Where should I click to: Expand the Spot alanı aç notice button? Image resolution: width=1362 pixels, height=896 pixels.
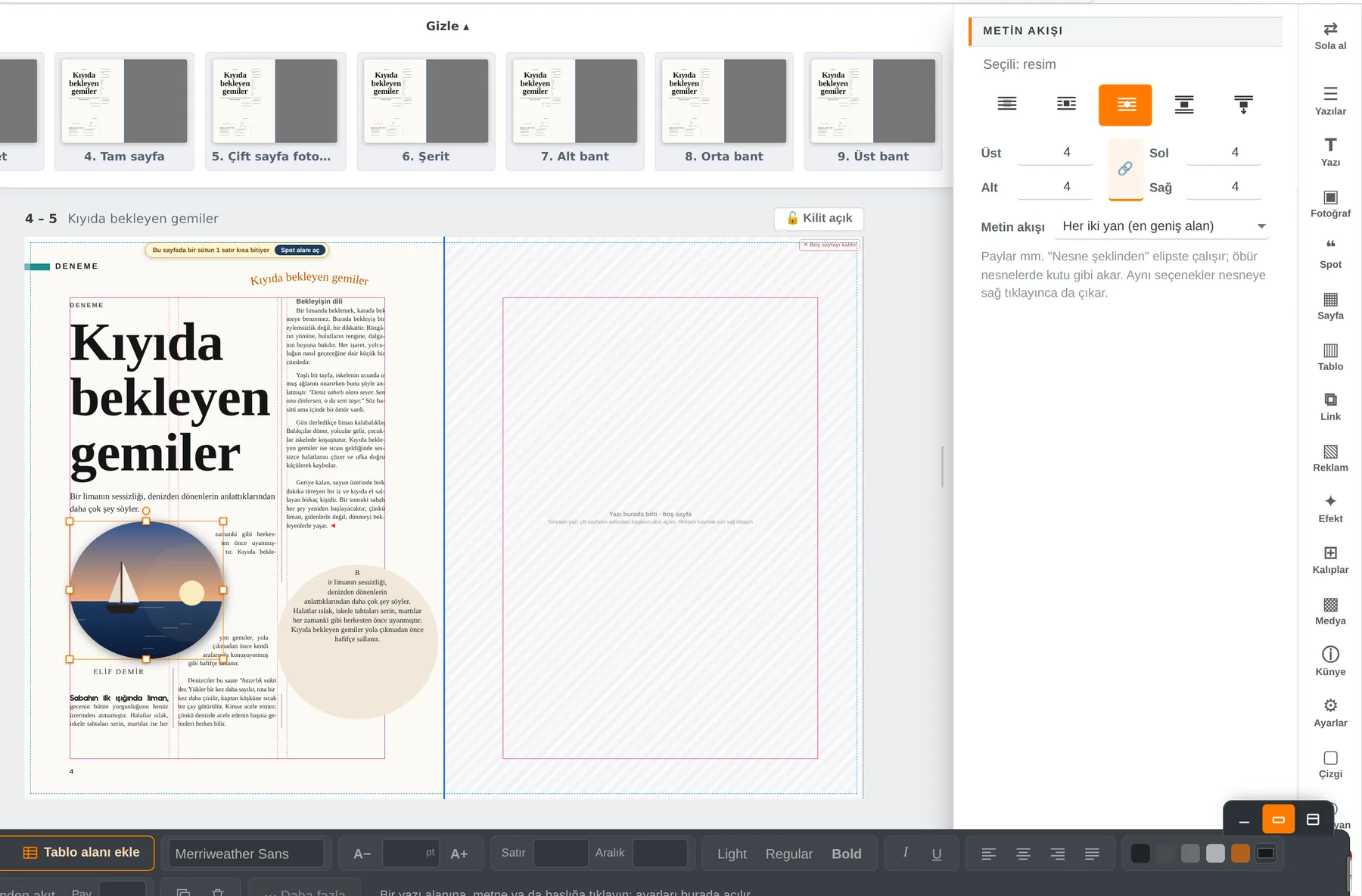click(x=300, y=250)
